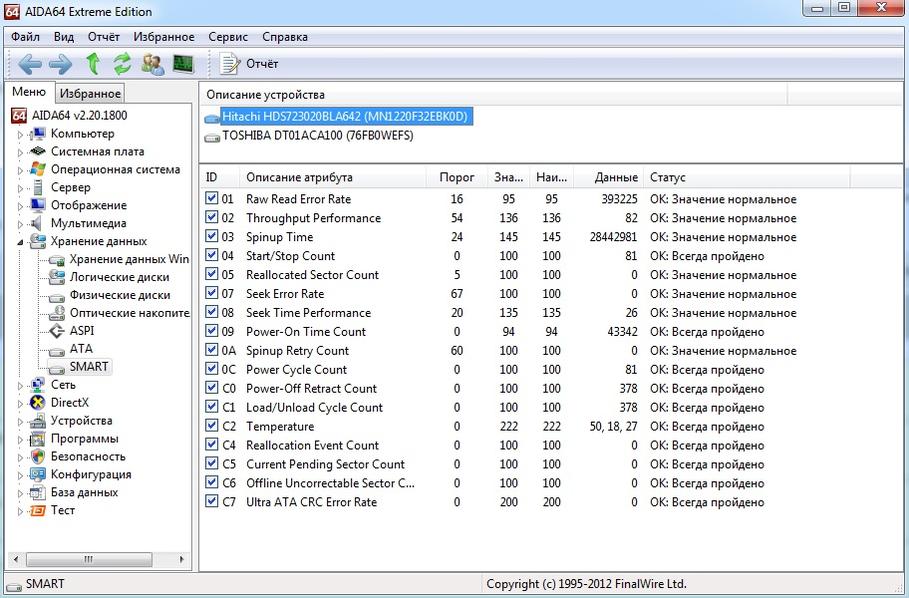
Task: Click the Отчёт report page icon
Action: click(x=229, y=64)
